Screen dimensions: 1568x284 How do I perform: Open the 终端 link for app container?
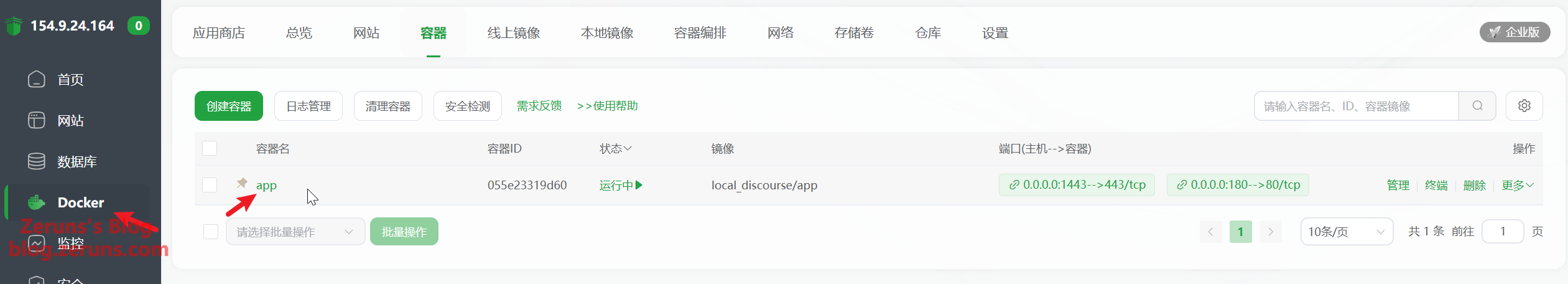(x=1436, y=185)
